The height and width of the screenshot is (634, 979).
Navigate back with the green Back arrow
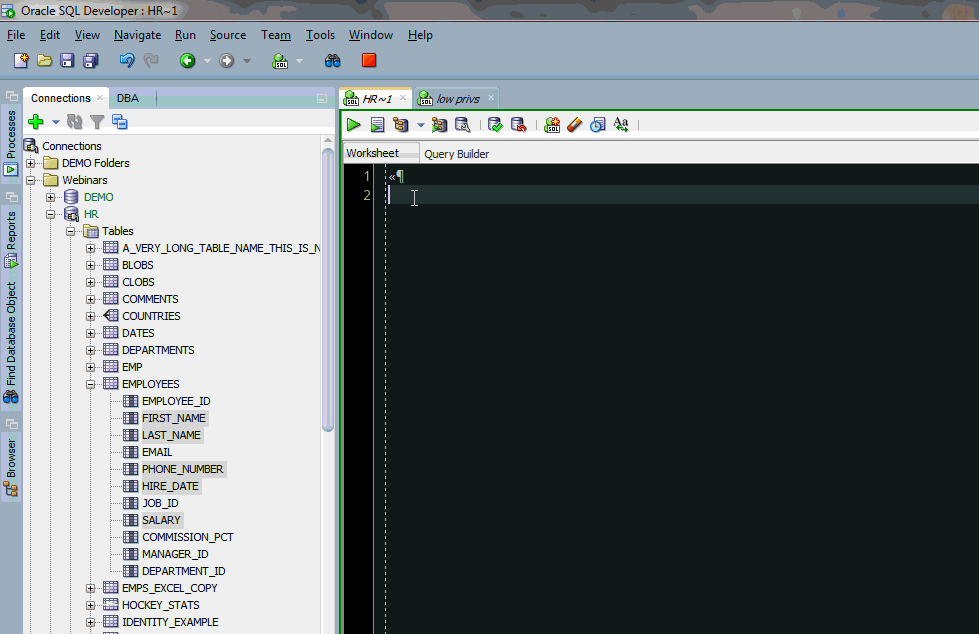[187, 61]
